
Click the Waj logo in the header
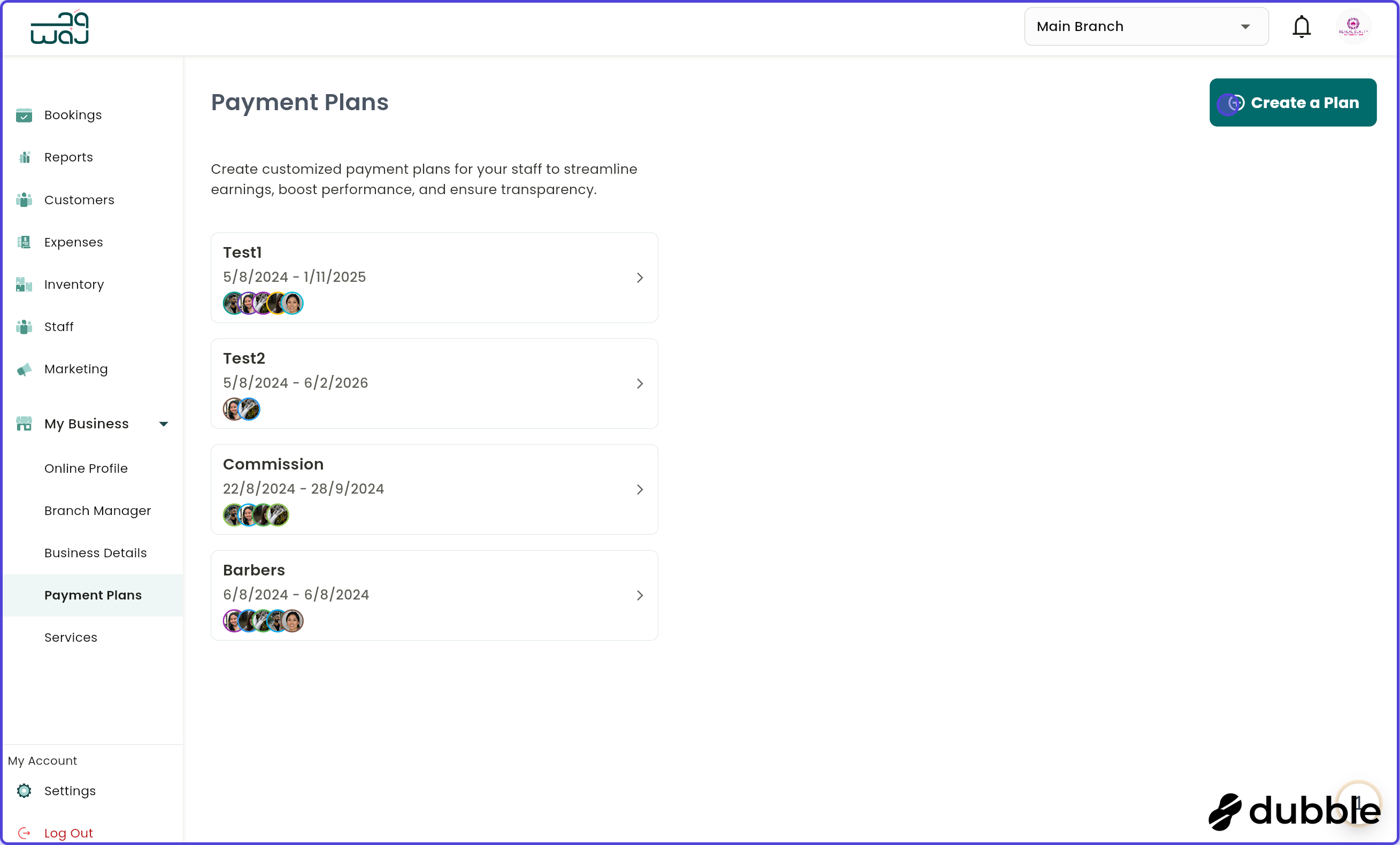tap(58, 27)
